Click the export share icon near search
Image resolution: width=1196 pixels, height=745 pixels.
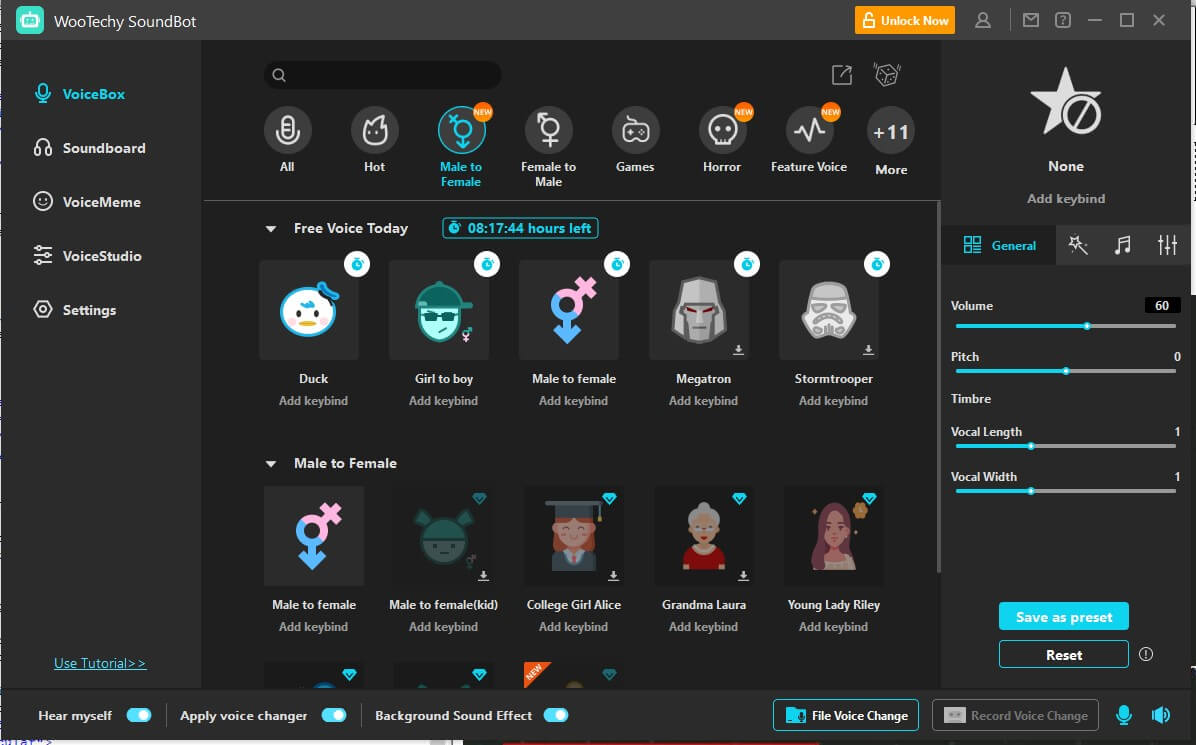[x=842, y=75]
